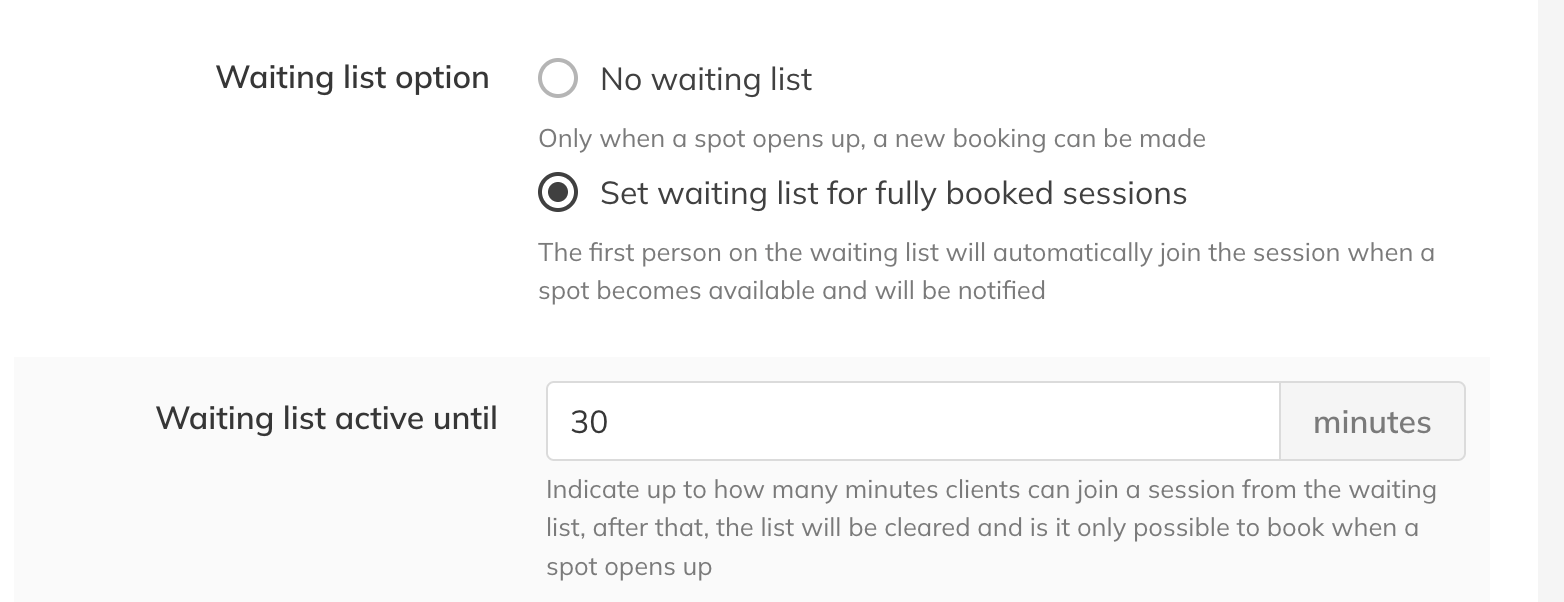This screenshot has height=602, width=1564.
Task: Click the "spot becomes available and will be notified" line
Action: point(791,291)
